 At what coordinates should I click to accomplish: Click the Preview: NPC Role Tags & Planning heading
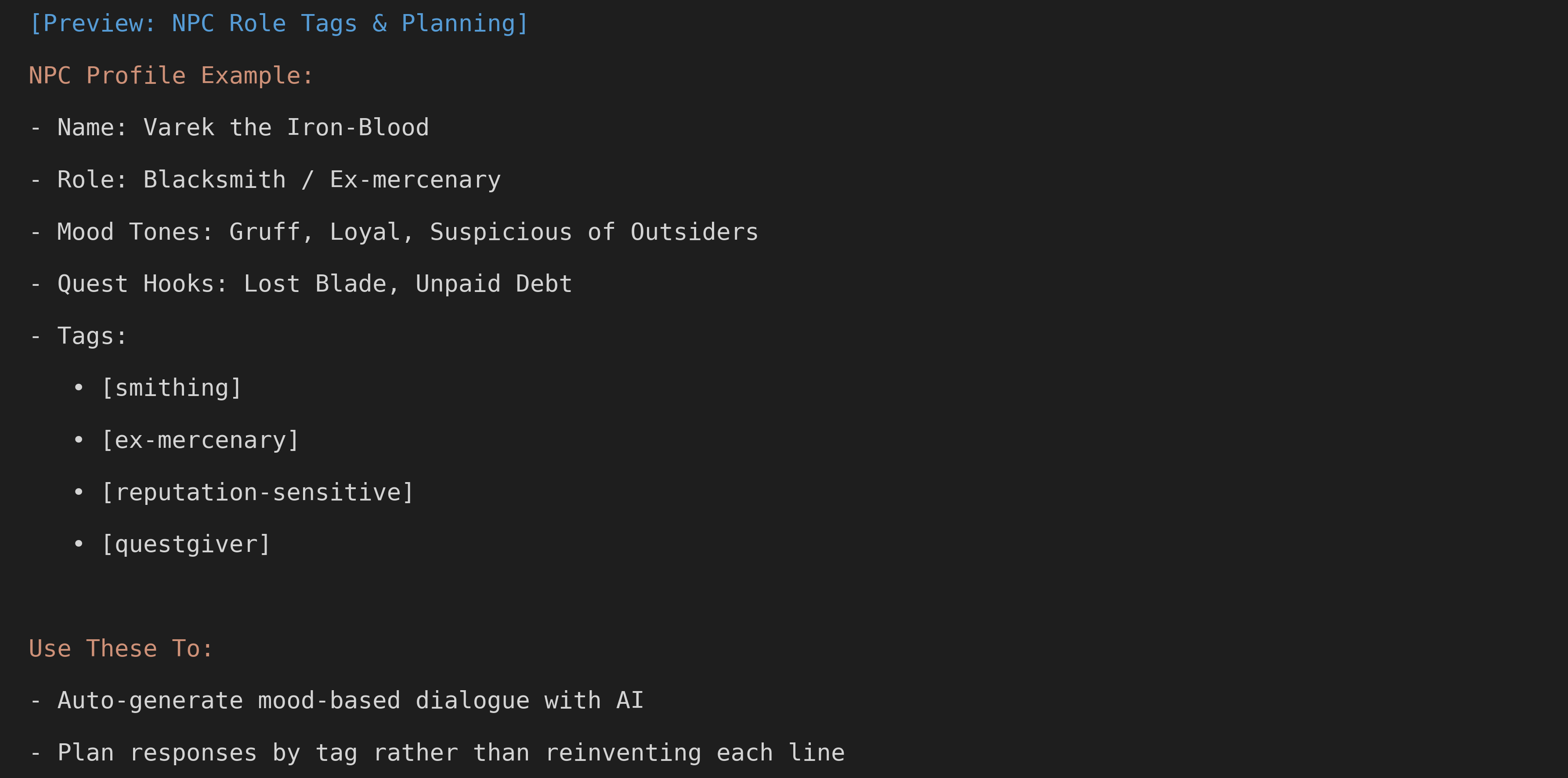279,24
